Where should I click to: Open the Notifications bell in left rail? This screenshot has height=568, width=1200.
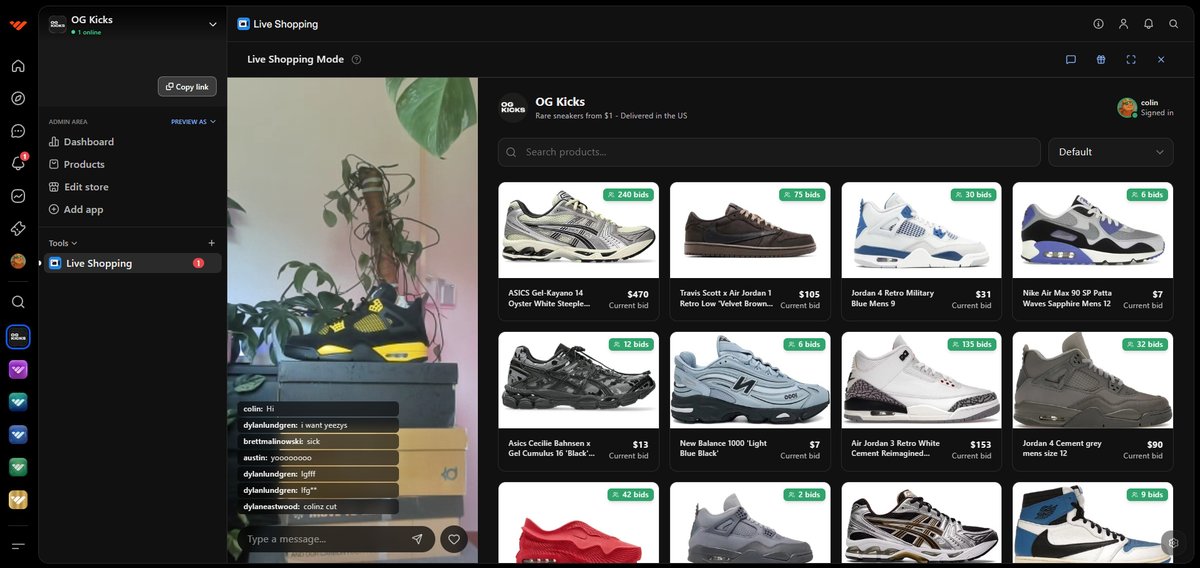click(x=18, y=163)
